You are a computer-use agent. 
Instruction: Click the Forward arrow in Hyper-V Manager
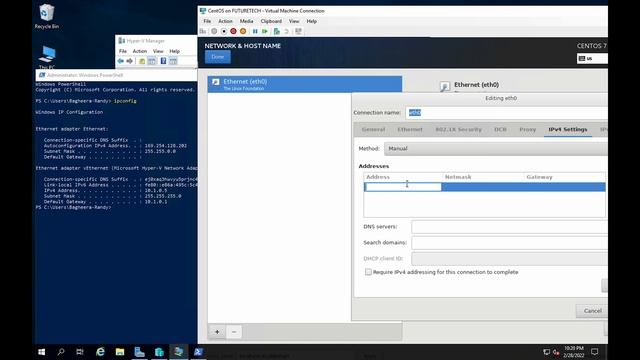tap(129, 61)
